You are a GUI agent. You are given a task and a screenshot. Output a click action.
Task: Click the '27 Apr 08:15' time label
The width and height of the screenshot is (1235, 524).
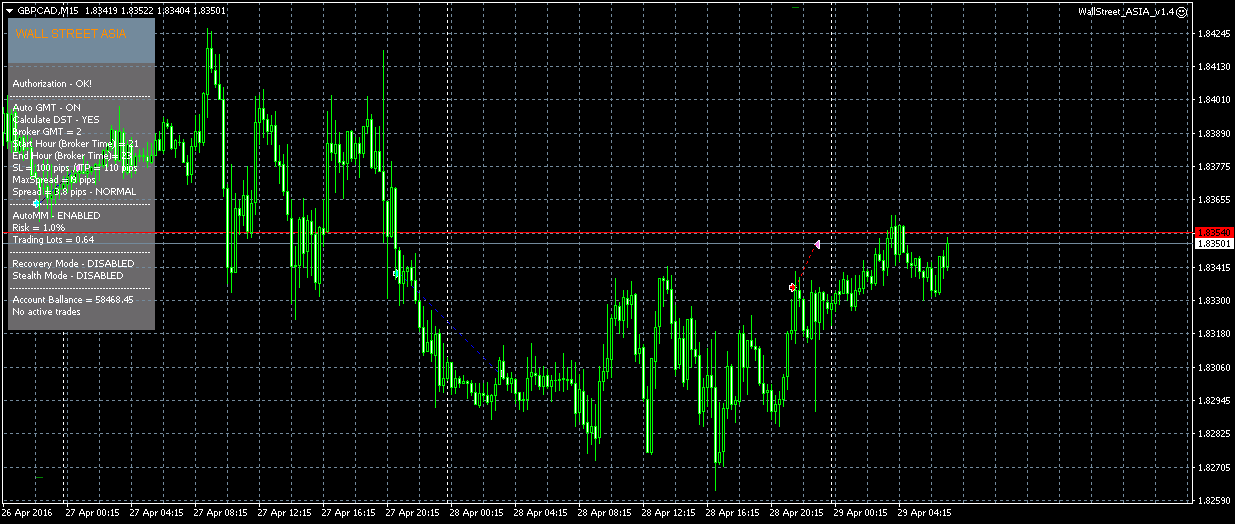(220, 512)
